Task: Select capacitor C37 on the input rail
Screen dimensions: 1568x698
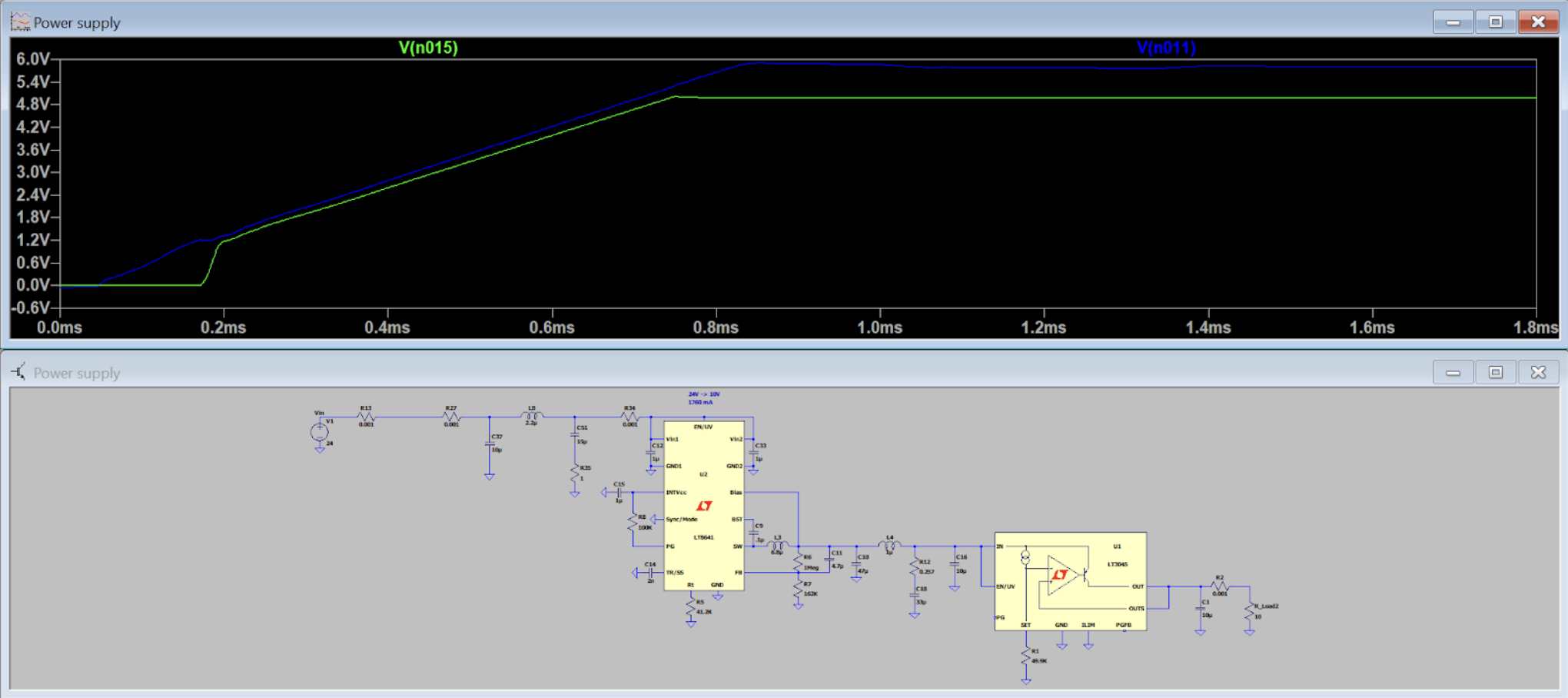Action: click(490, 444)
